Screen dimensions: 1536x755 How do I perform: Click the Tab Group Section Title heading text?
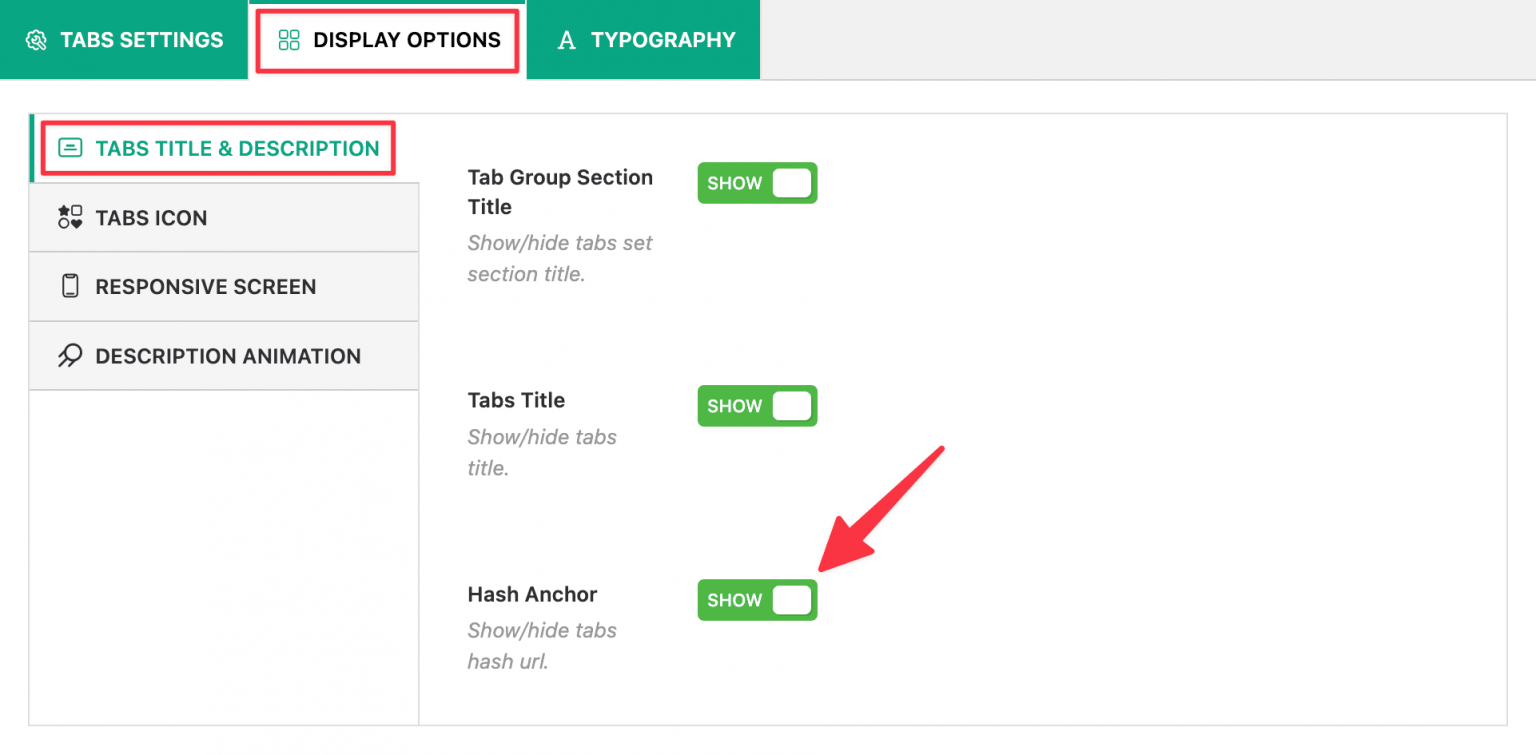click(x=561, y=192)
